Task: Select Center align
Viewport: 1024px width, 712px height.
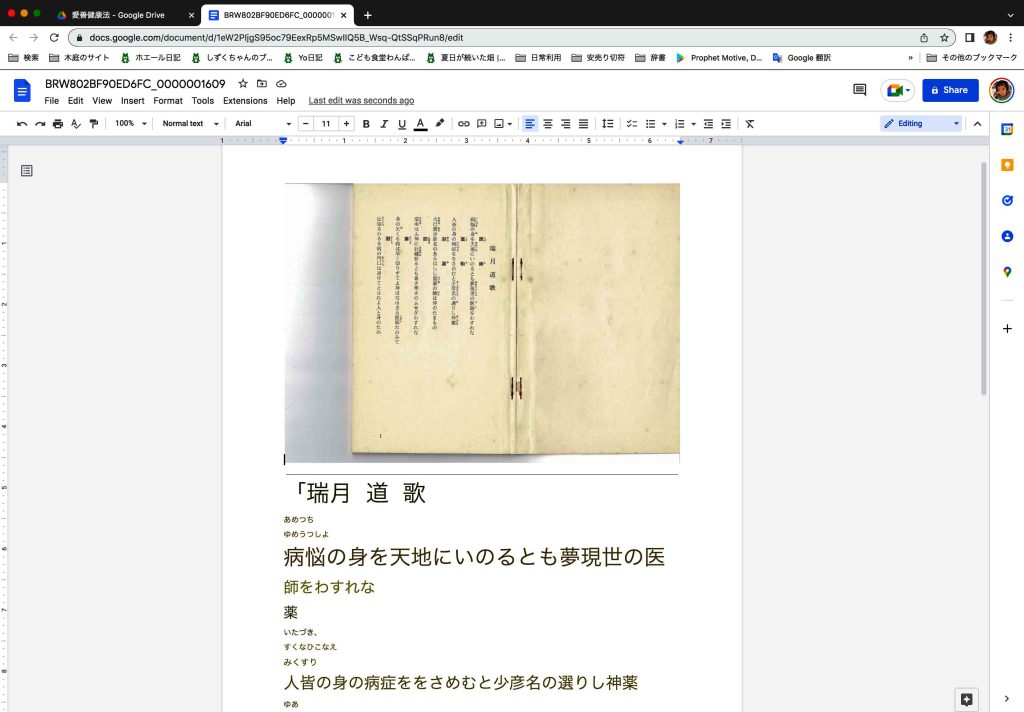Action: click(x=548, y=123)
